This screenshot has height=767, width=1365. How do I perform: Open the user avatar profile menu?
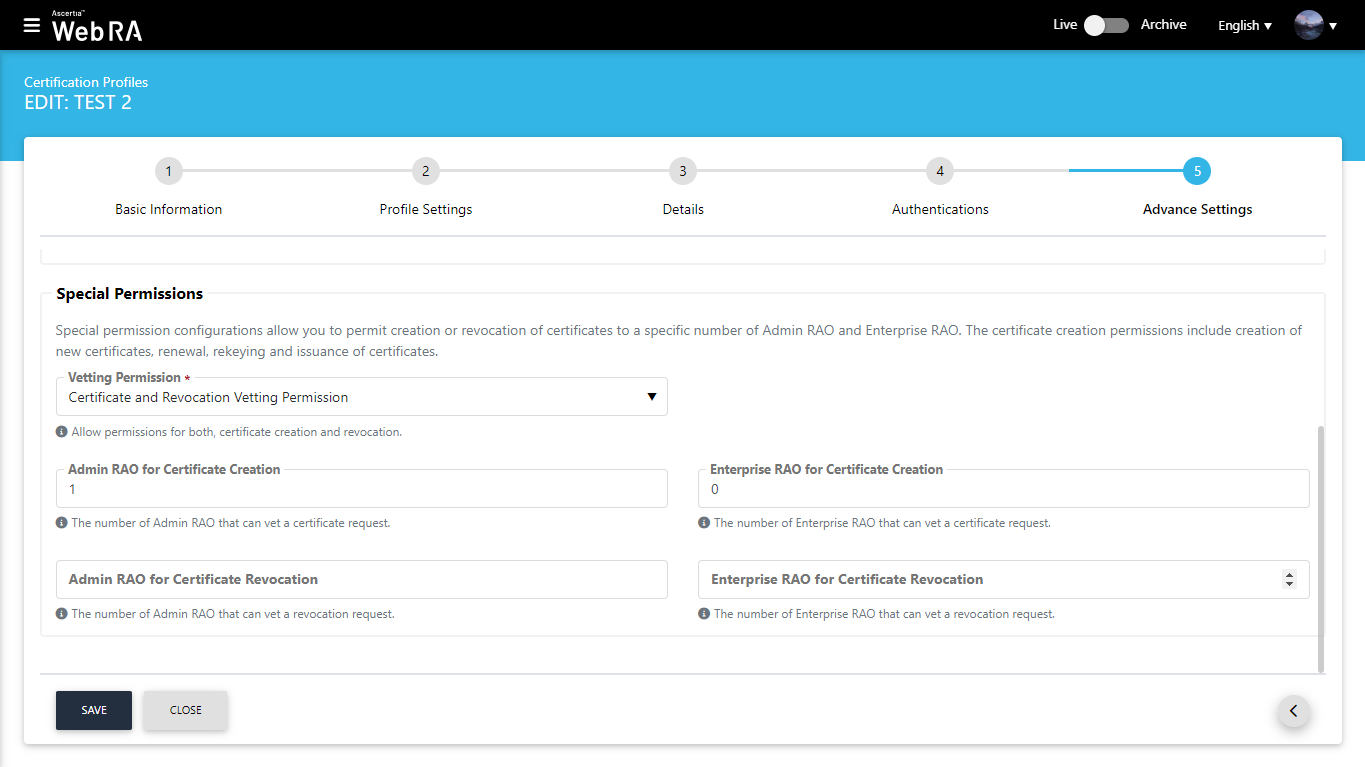pyautogui.click(x=1308, y=25)
